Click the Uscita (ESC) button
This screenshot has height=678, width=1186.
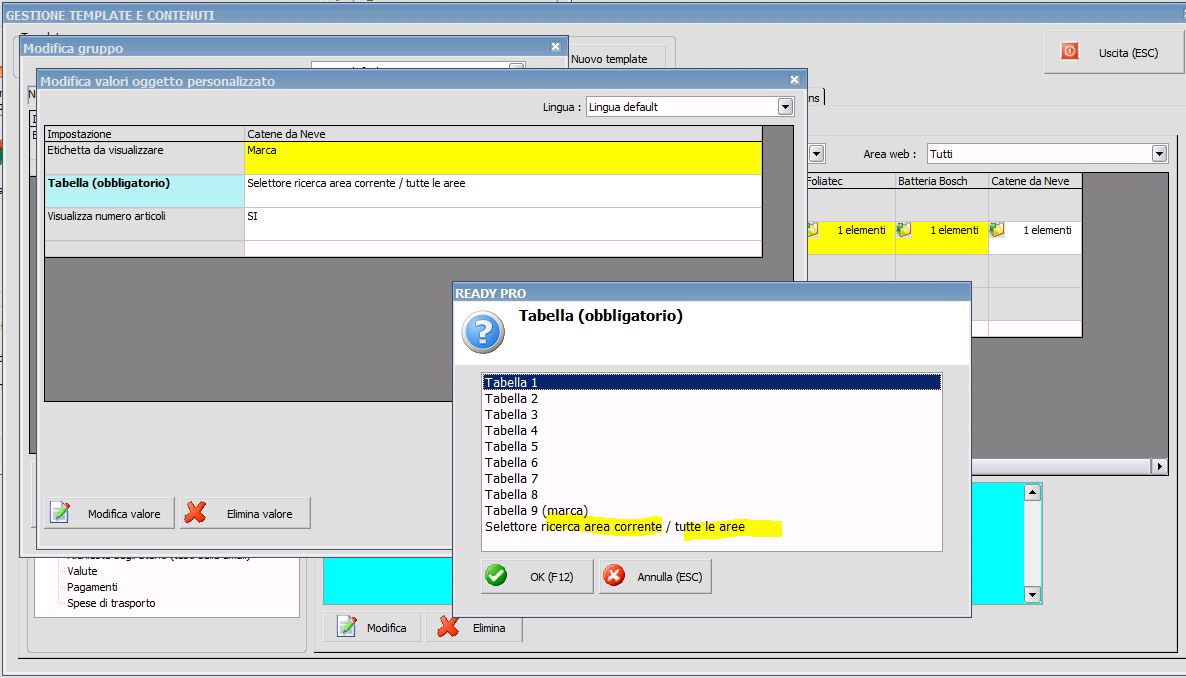1112,52
